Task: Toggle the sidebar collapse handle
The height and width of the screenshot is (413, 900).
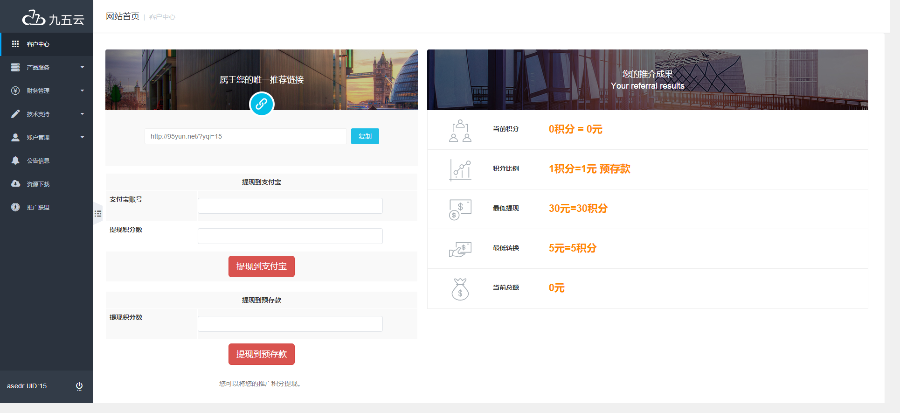Action: point(97,212)
